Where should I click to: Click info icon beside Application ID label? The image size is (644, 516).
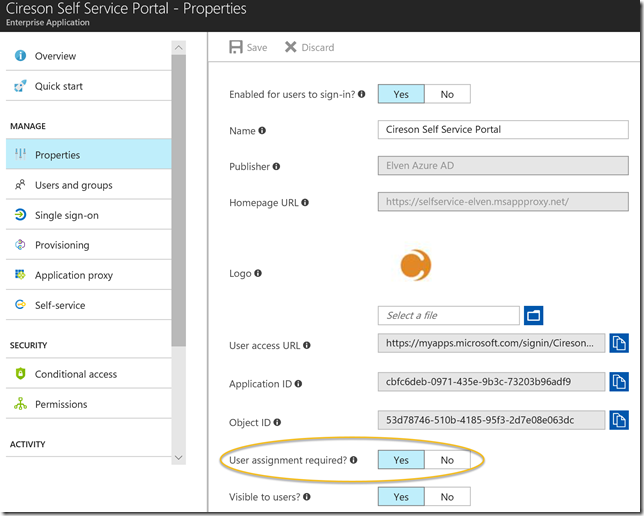[x=298, y=383]
